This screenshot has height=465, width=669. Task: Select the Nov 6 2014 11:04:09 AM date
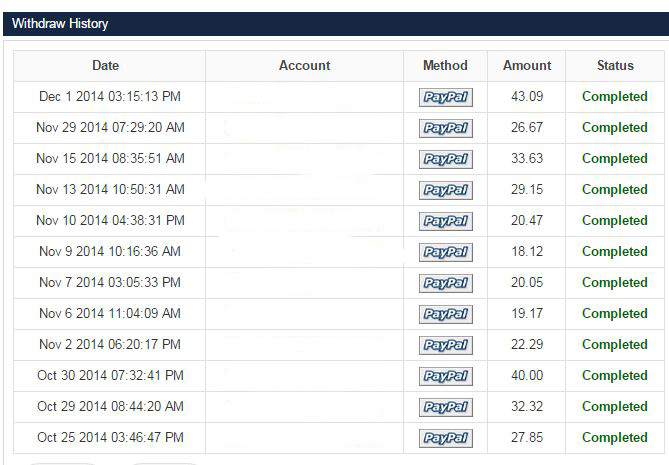(110, 314)
